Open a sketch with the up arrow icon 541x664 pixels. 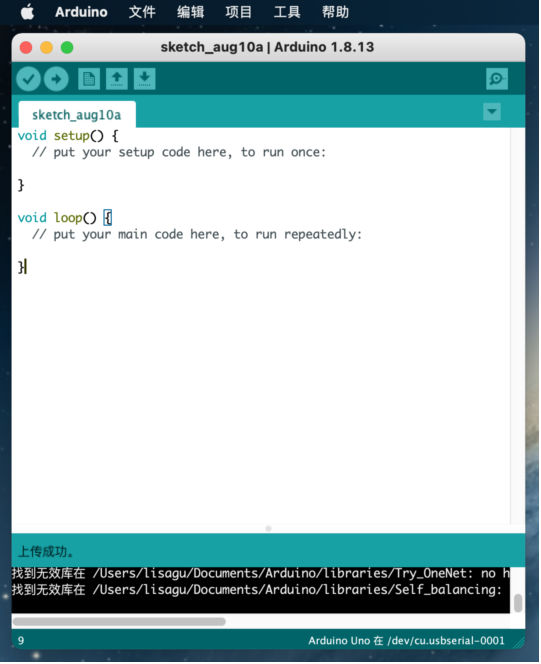point(117,79)
